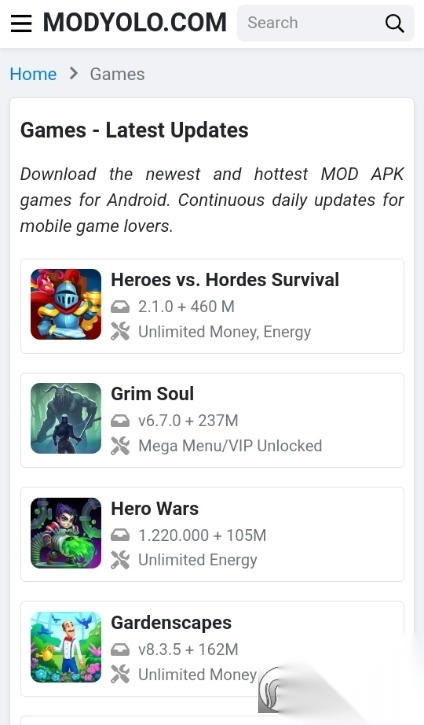This screenshot has height=725, width=424.
Task: Open the Grim Soul title link
Action: (152, 393)
